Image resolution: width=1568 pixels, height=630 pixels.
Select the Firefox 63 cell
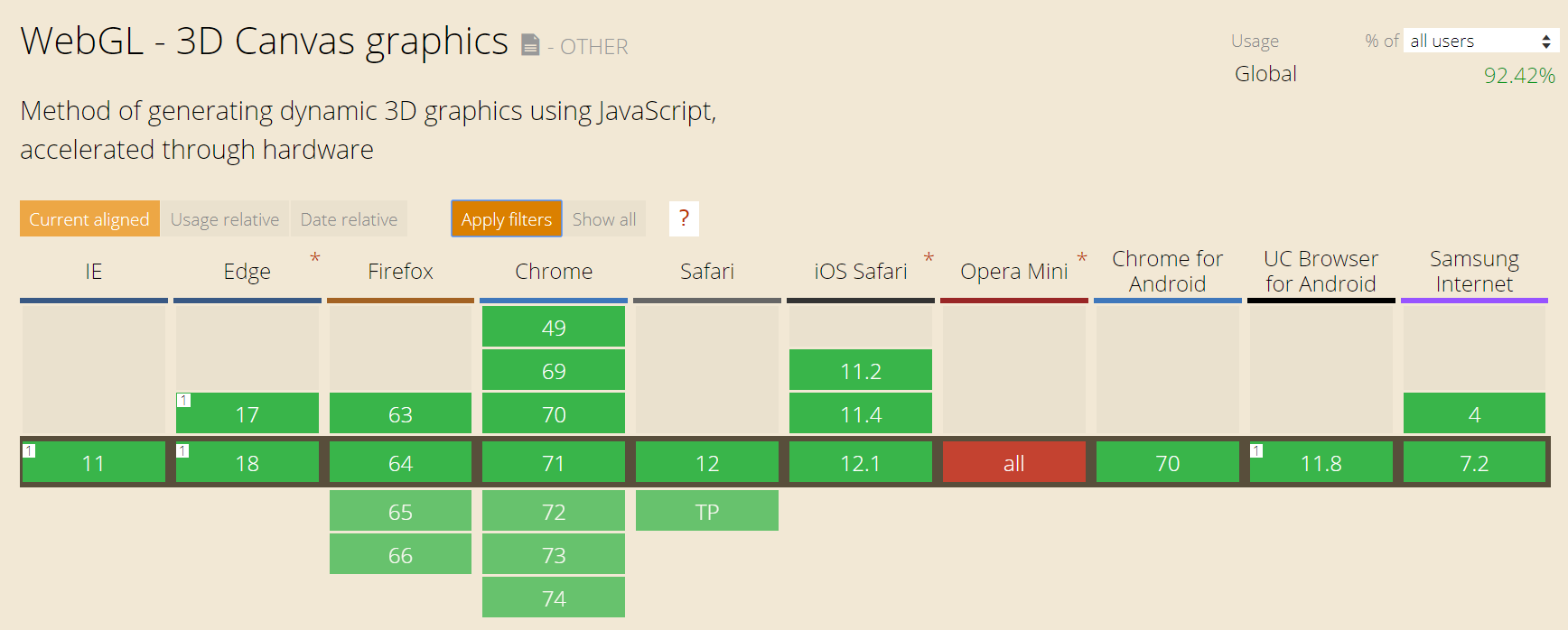pos(400,413)
